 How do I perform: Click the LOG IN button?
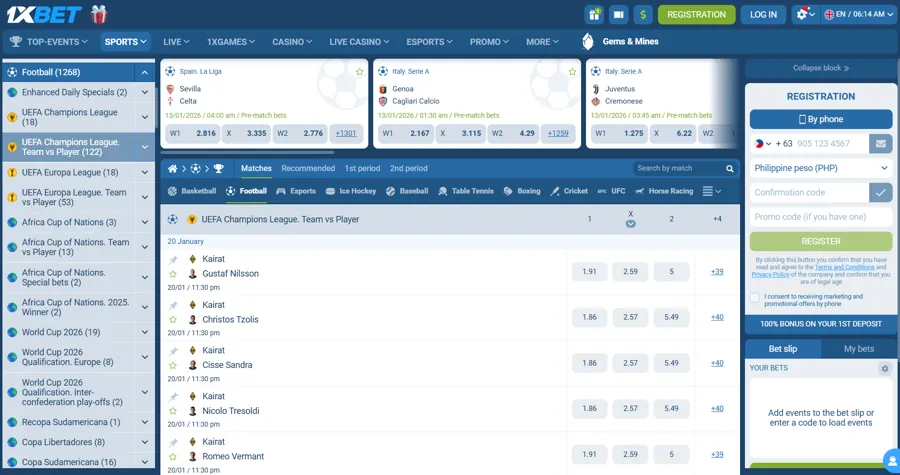click(x=763, y=14)
